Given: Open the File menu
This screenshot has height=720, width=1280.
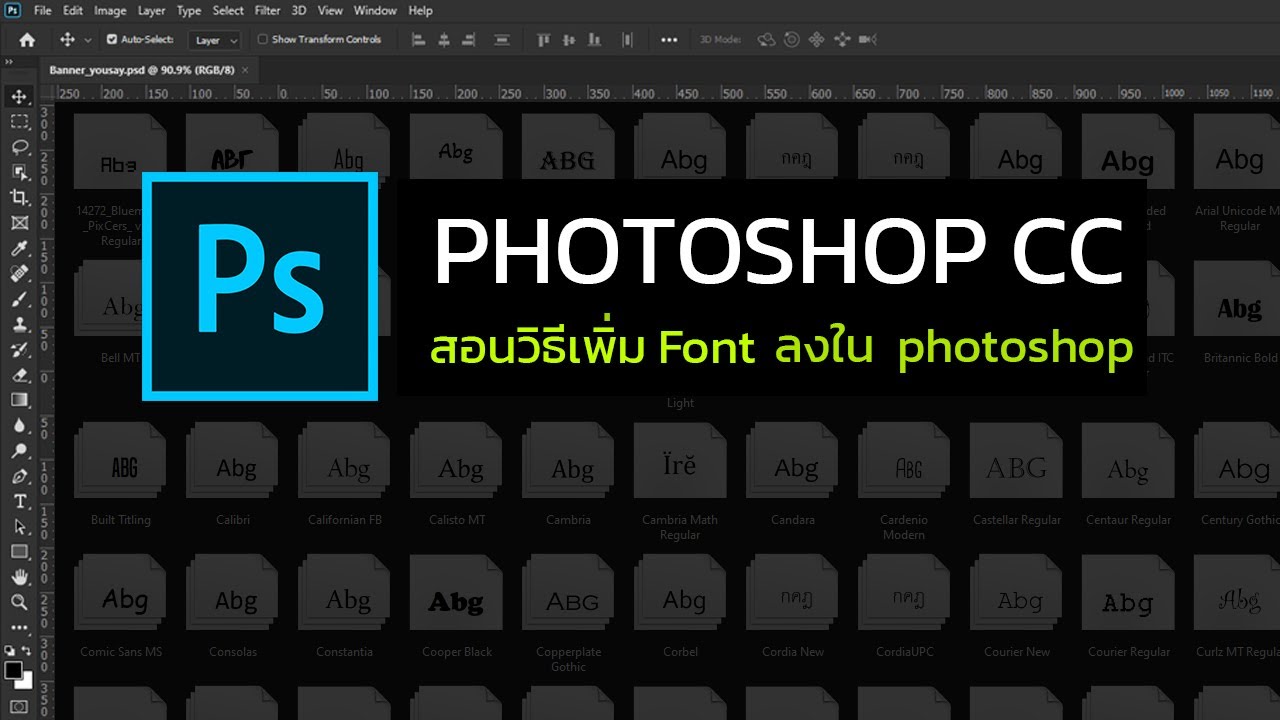Looking at the screenshot, I should 42,10.
